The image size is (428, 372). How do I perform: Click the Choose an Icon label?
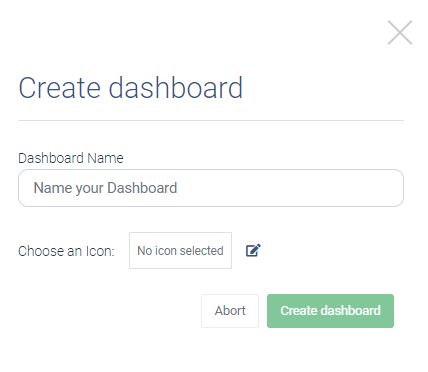click(x=66, y=251)
